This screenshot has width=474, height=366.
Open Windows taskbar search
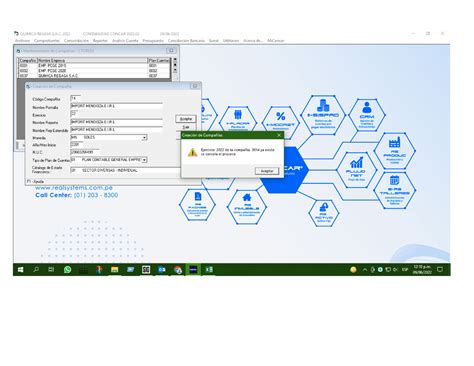coord(36,269)
